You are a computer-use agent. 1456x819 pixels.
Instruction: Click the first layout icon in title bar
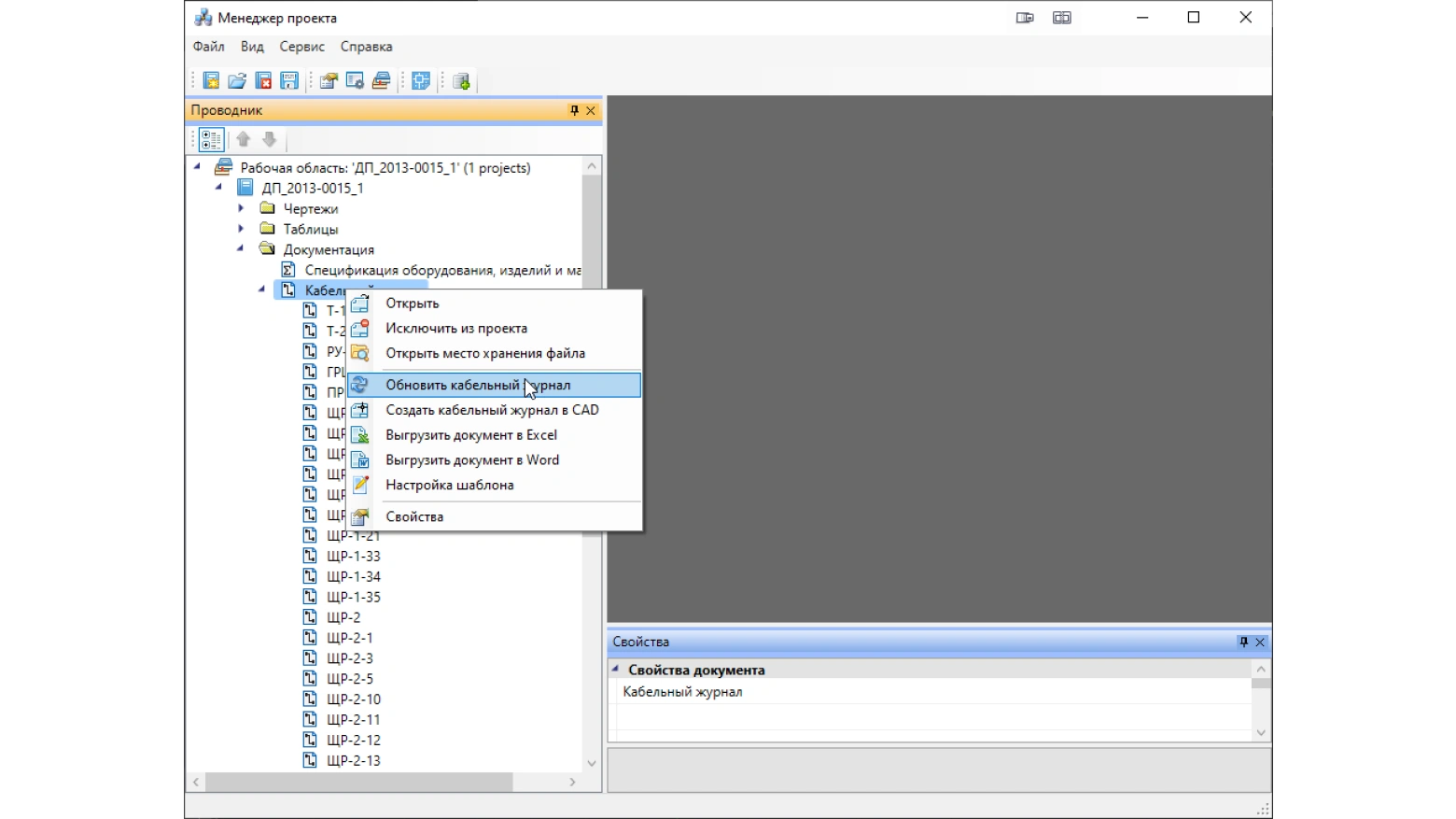coord(1025,18)
